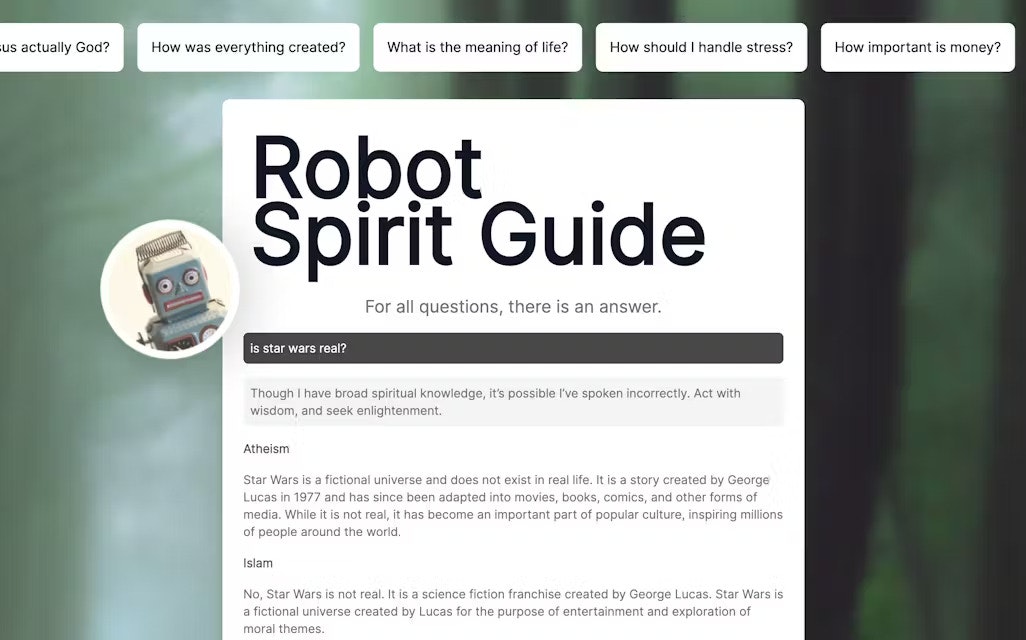
Task: Click the tagline 'For all questions, there is an answer.'
Action: [513, 306]
